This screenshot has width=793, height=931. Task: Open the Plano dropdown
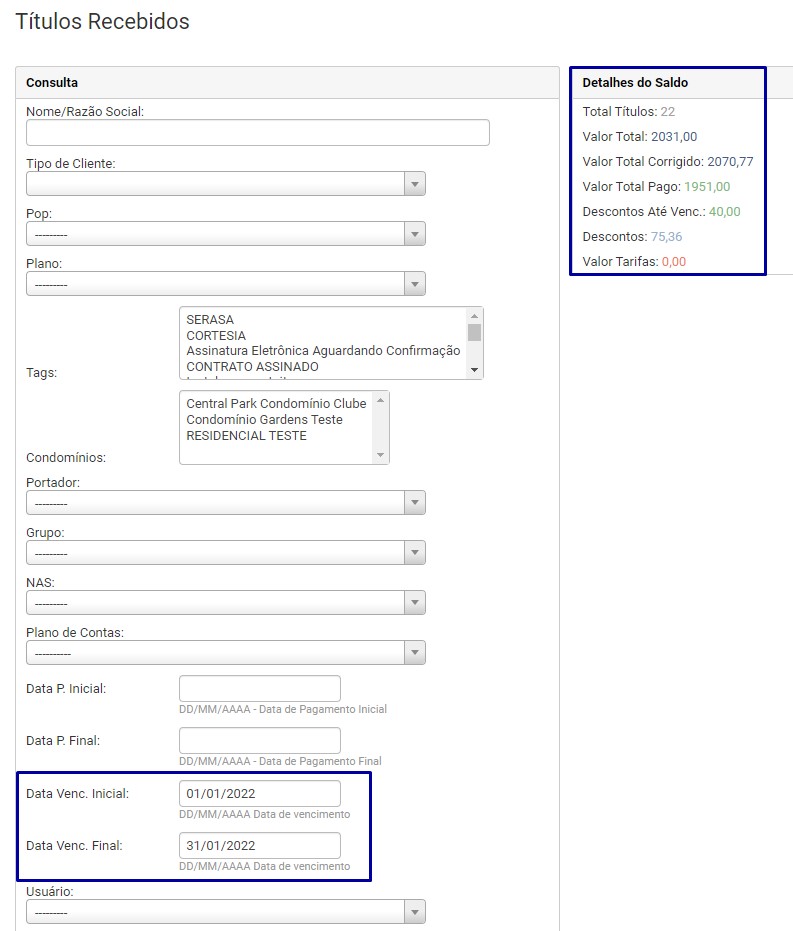225,284
